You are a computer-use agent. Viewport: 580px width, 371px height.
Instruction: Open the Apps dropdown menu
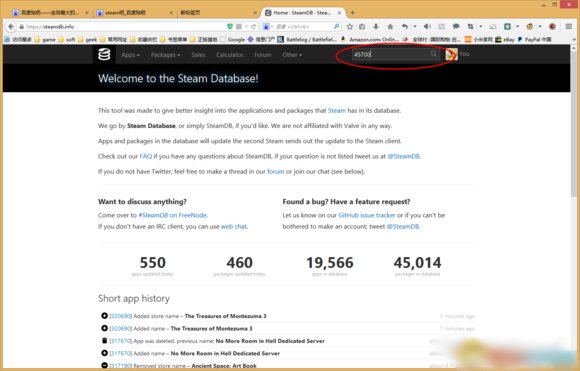click(x=131, y=55)
